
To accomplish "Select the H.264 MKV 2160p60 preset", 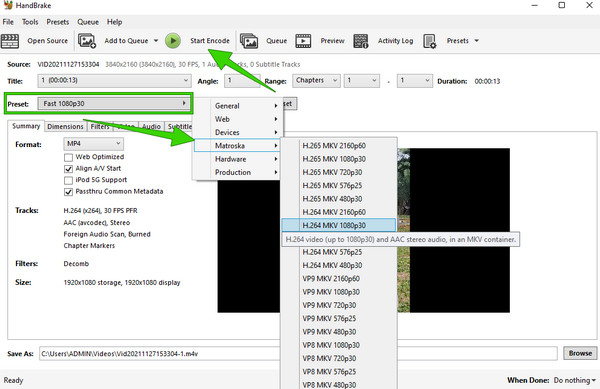I will point(339,212).
